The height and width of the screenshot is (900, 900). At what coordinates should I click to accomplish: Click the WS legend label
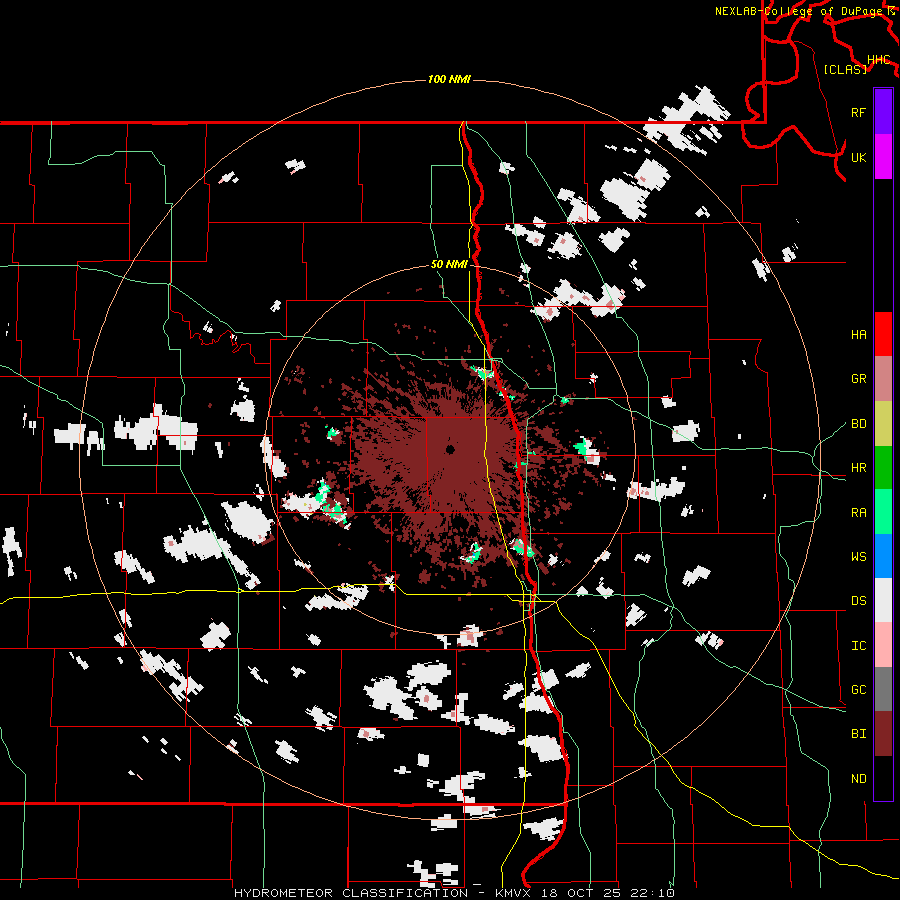click(858, 557)
